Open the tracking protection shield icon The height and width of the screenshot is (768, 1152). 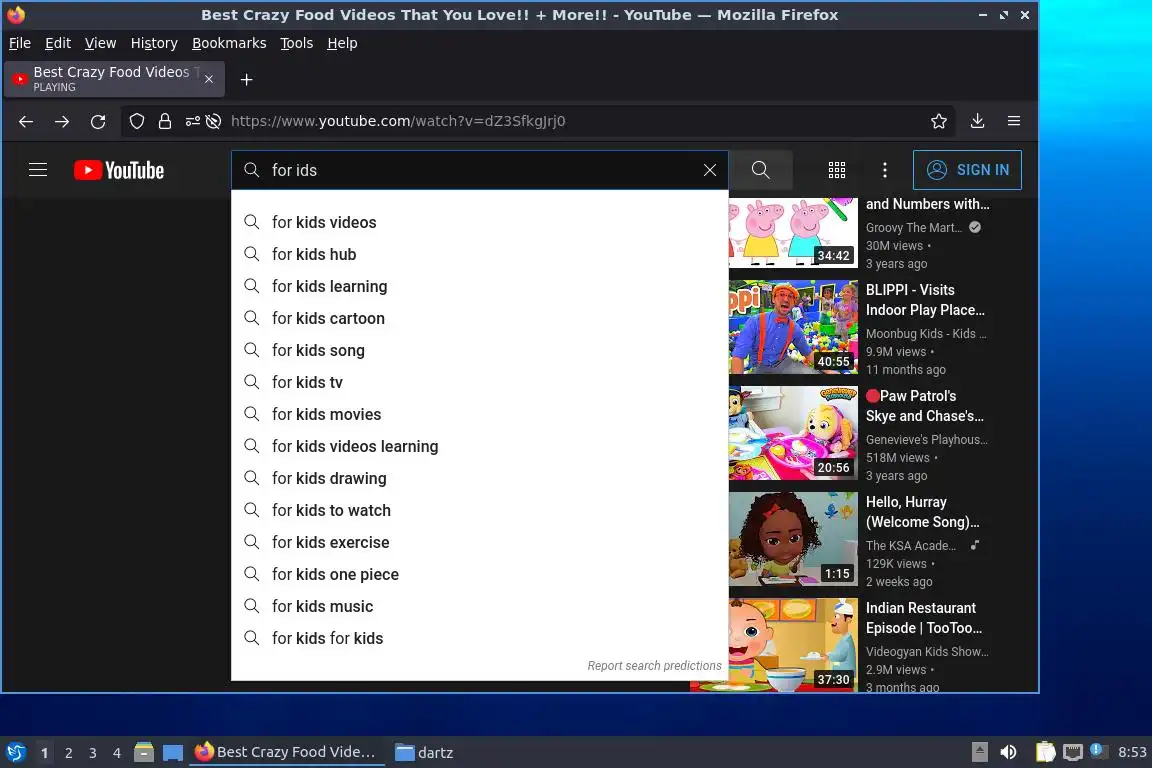pyautogui.click(x=137, y=121)
